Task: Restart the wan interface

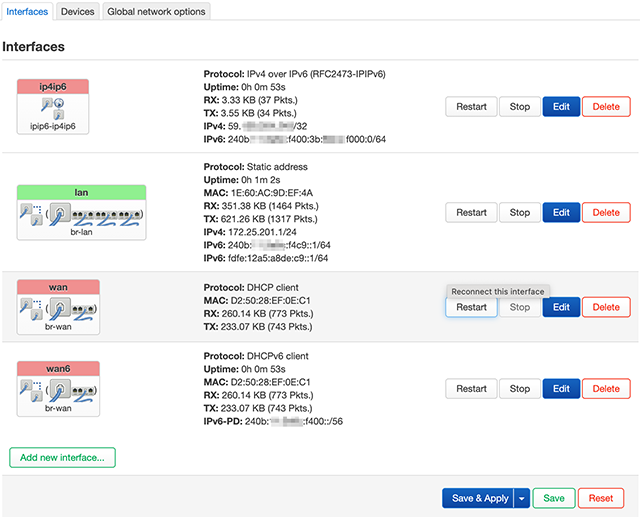Action: [471, 308]
